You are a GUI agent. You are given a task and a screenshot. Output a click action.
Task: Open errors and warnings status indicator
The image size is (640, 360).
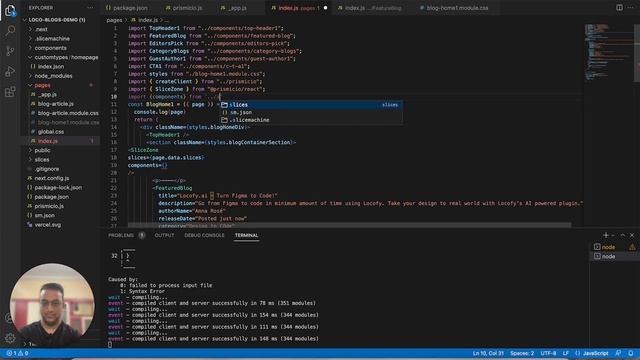tap(17, 353)
